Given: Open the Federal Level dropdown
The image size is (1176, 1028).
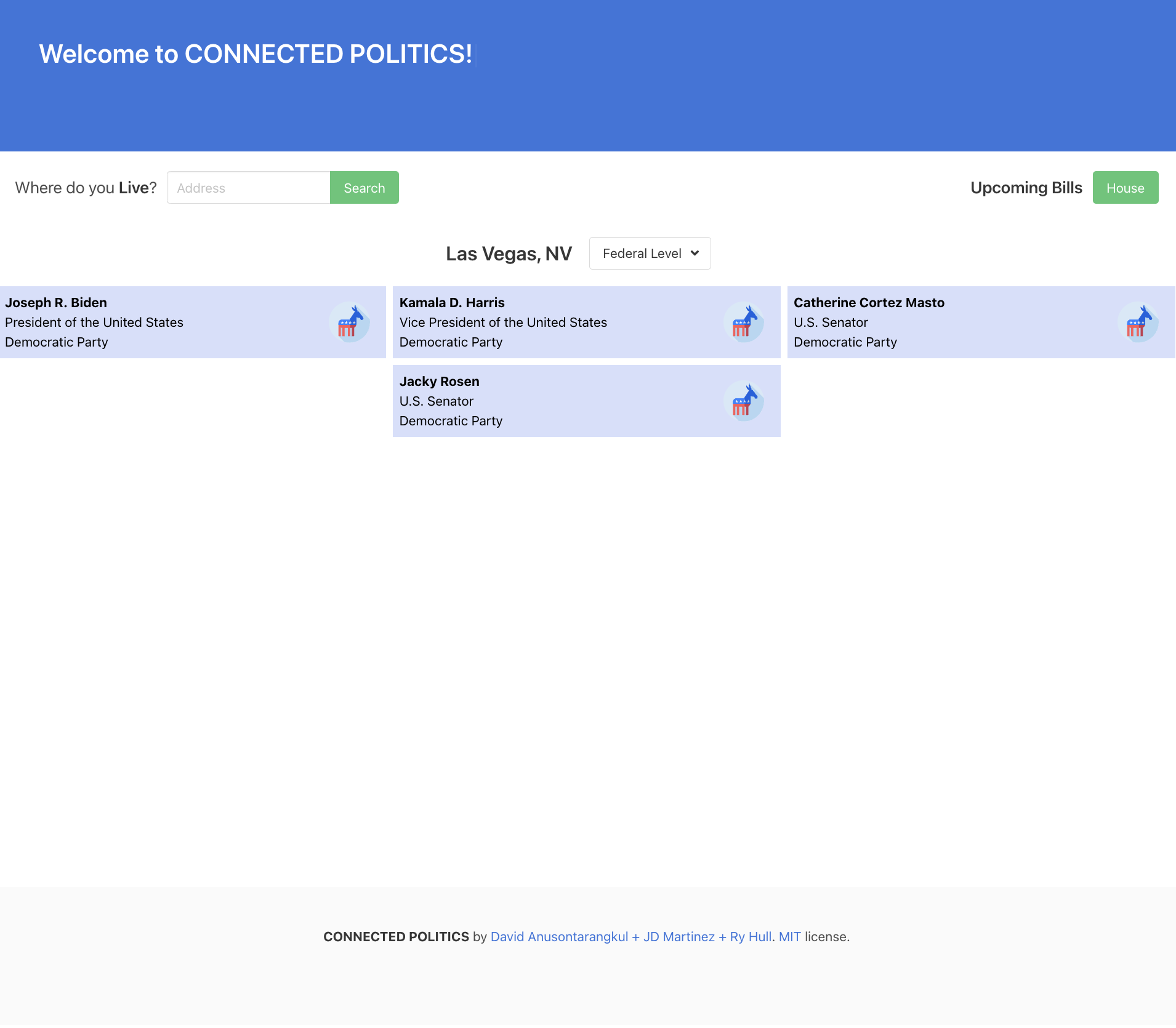Looking at the screenshot, I should click(649, 253).
